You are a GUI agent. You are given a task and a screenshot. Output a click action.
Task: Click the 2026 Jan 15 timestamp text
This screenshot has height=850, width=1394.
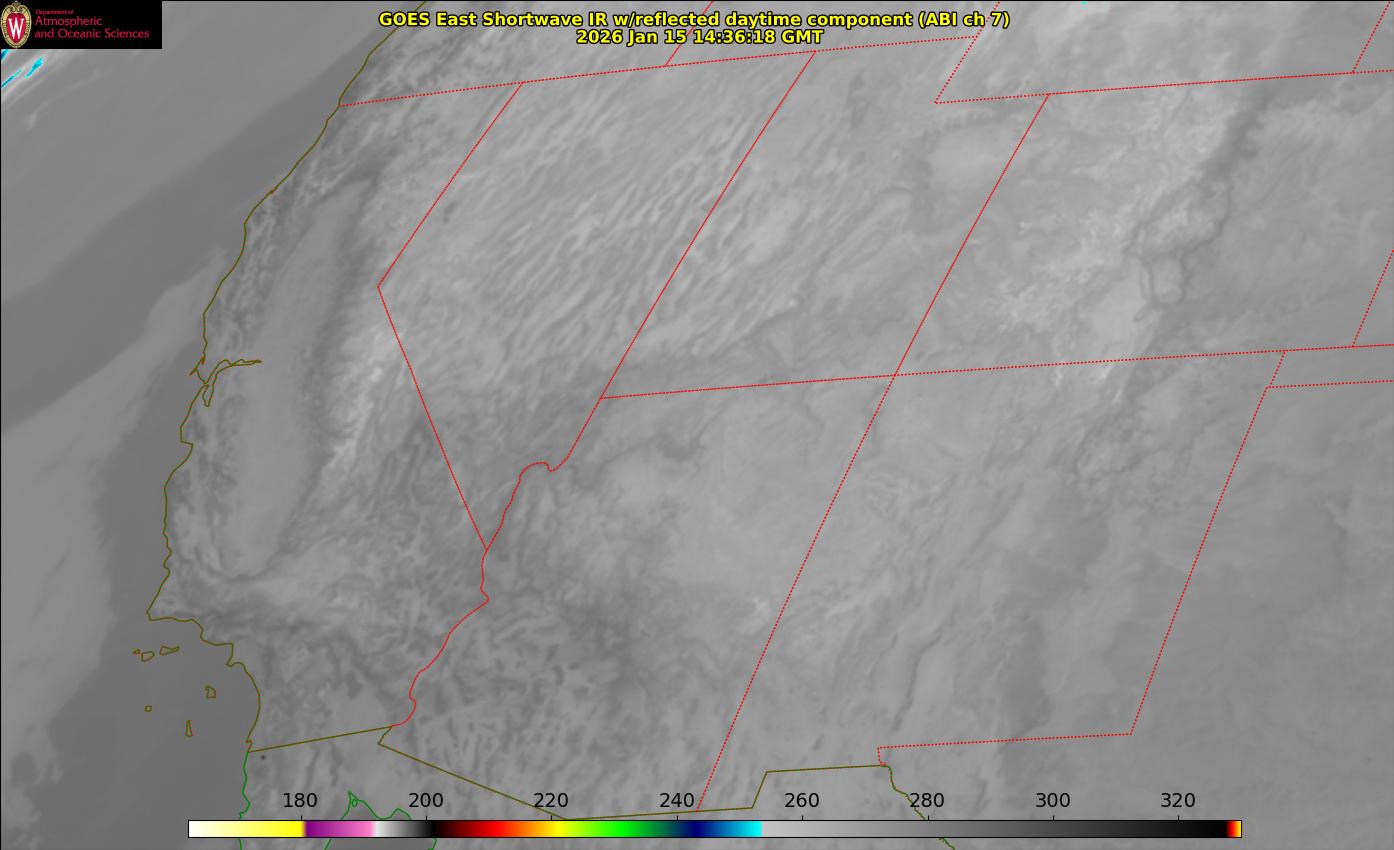tap(699, 37)
